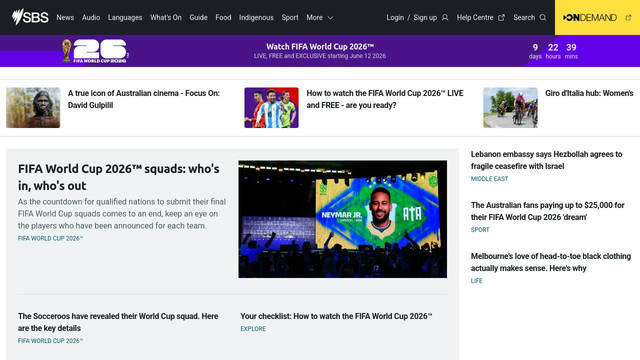
Task: Open the Indigenous section
Action: [x=256, y=18]
